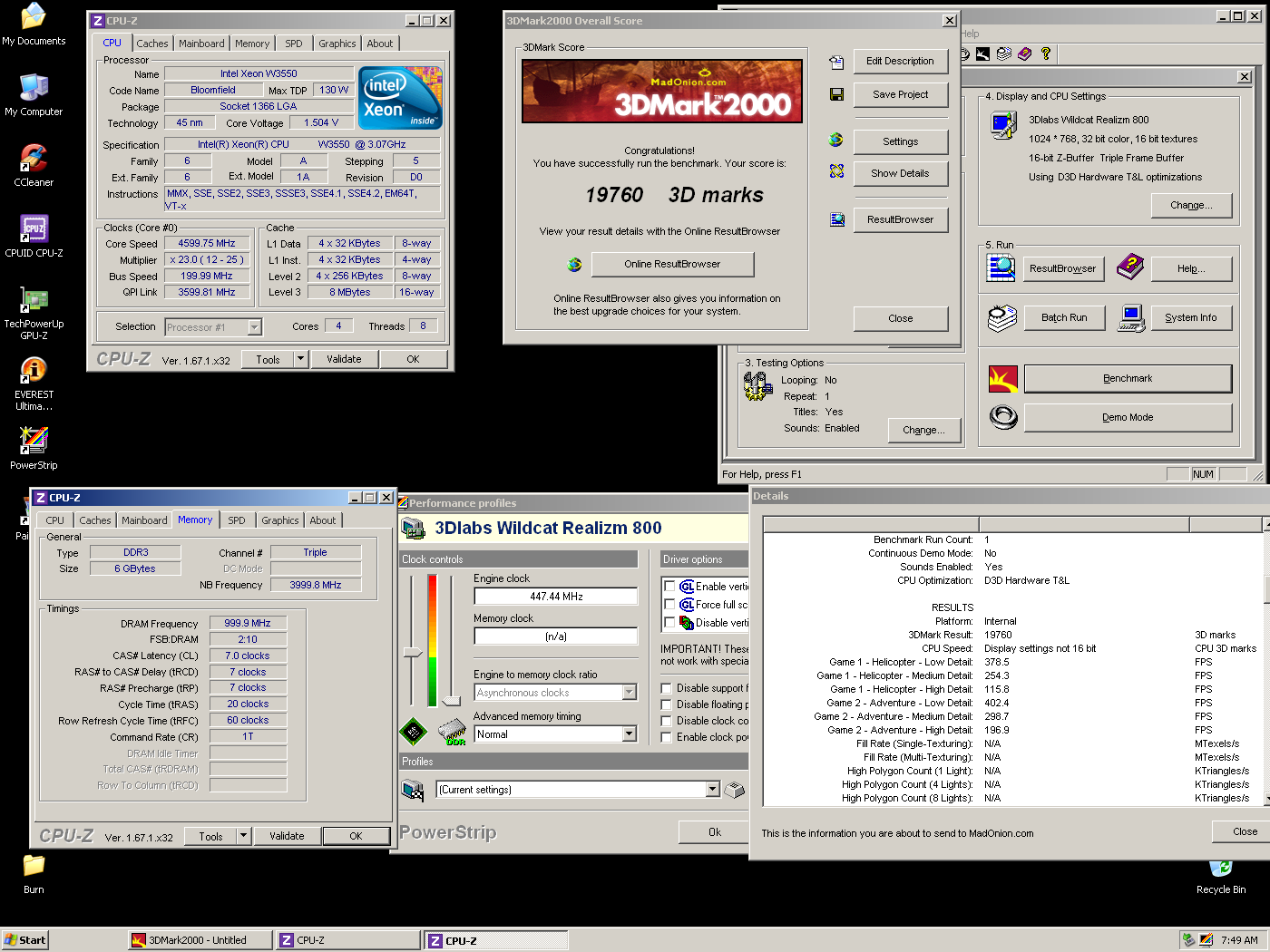Screen dimensions: 1270x952
Task: Check 'Disable clock co...' option
Action: (x=666, y=721)
